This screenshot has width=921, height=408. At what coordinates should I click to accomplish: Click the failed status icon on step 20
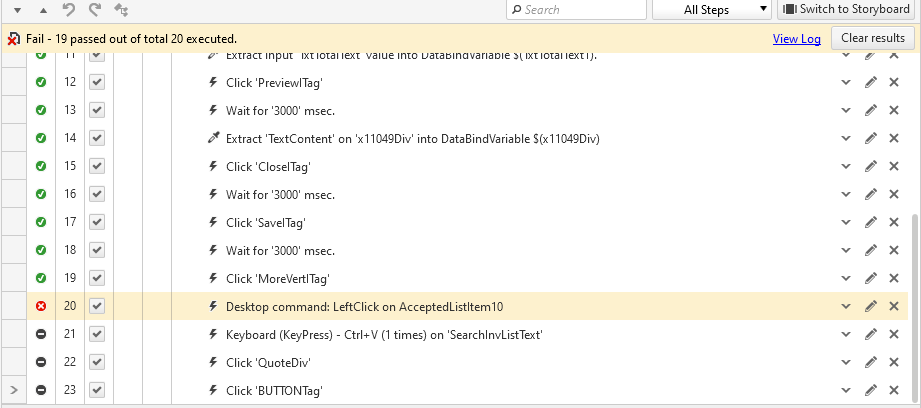coord(41,306)
